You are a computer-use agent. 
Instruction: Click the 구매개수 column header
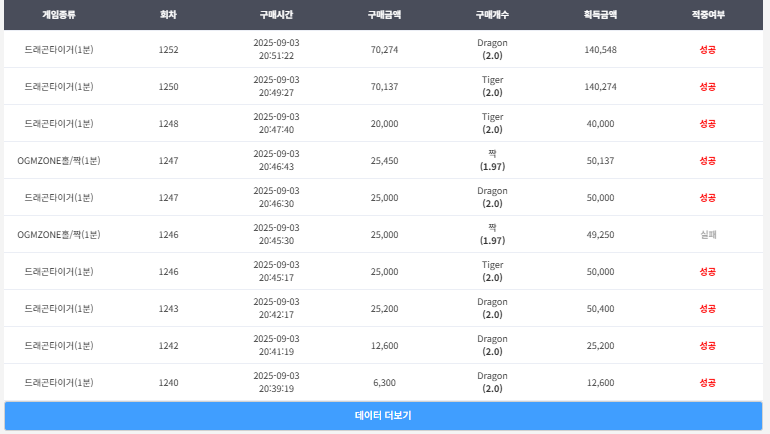click(493, 15)
